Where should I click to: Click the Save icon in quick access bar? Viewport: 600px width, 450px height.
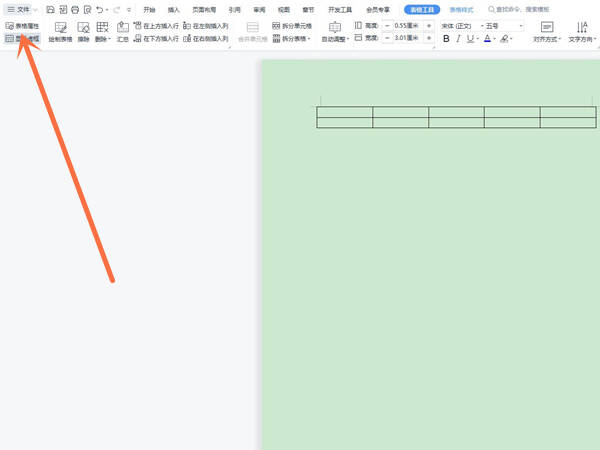[50, 10]
